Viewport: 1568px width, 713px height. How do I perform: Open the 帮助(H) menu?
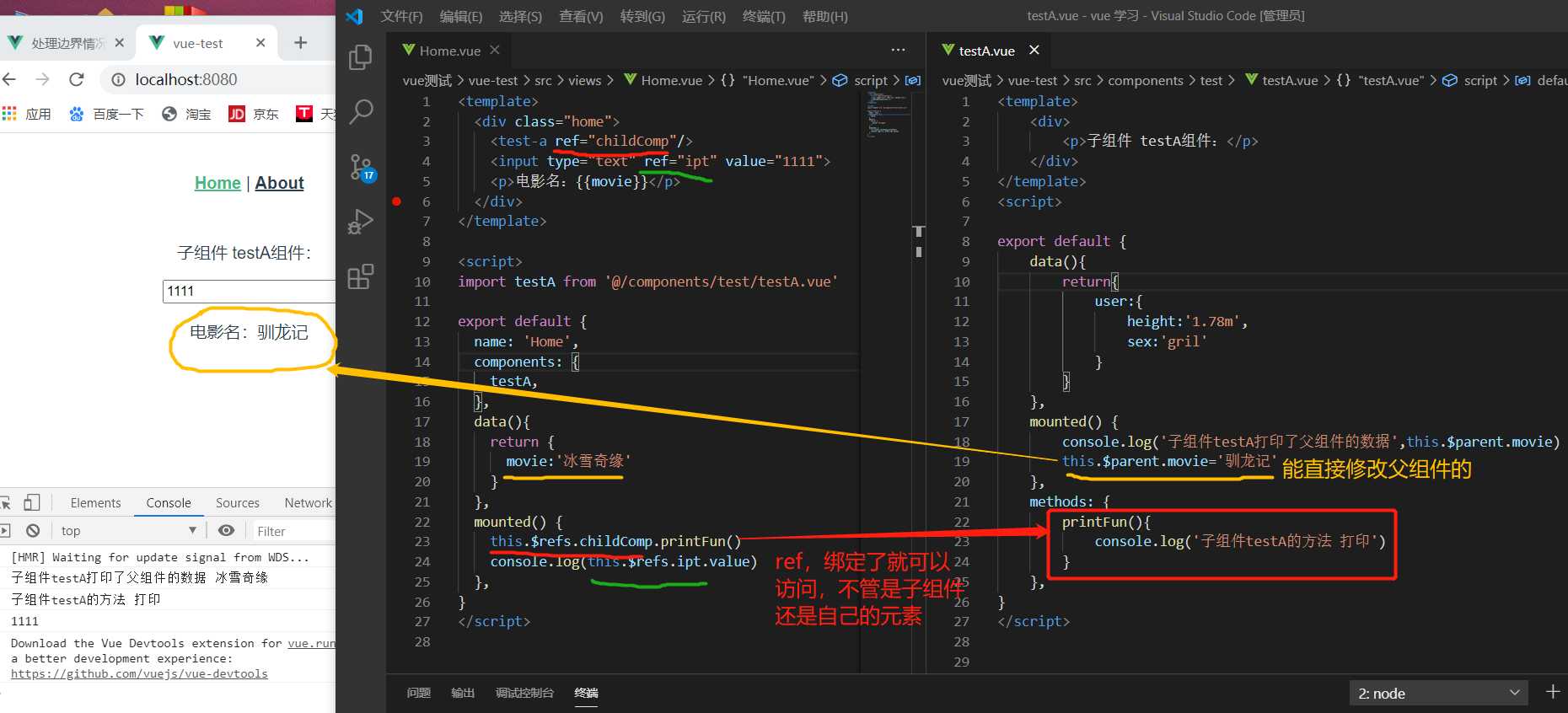(x=825, y=16)
